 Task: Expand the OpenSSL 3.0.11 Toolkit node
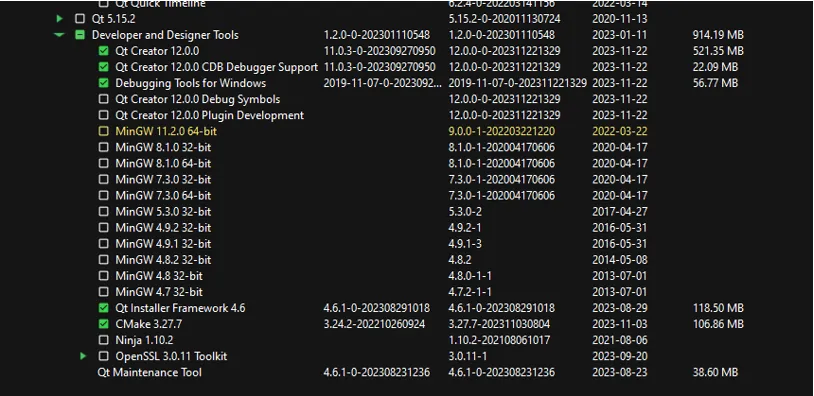click(x=83, y=356)
